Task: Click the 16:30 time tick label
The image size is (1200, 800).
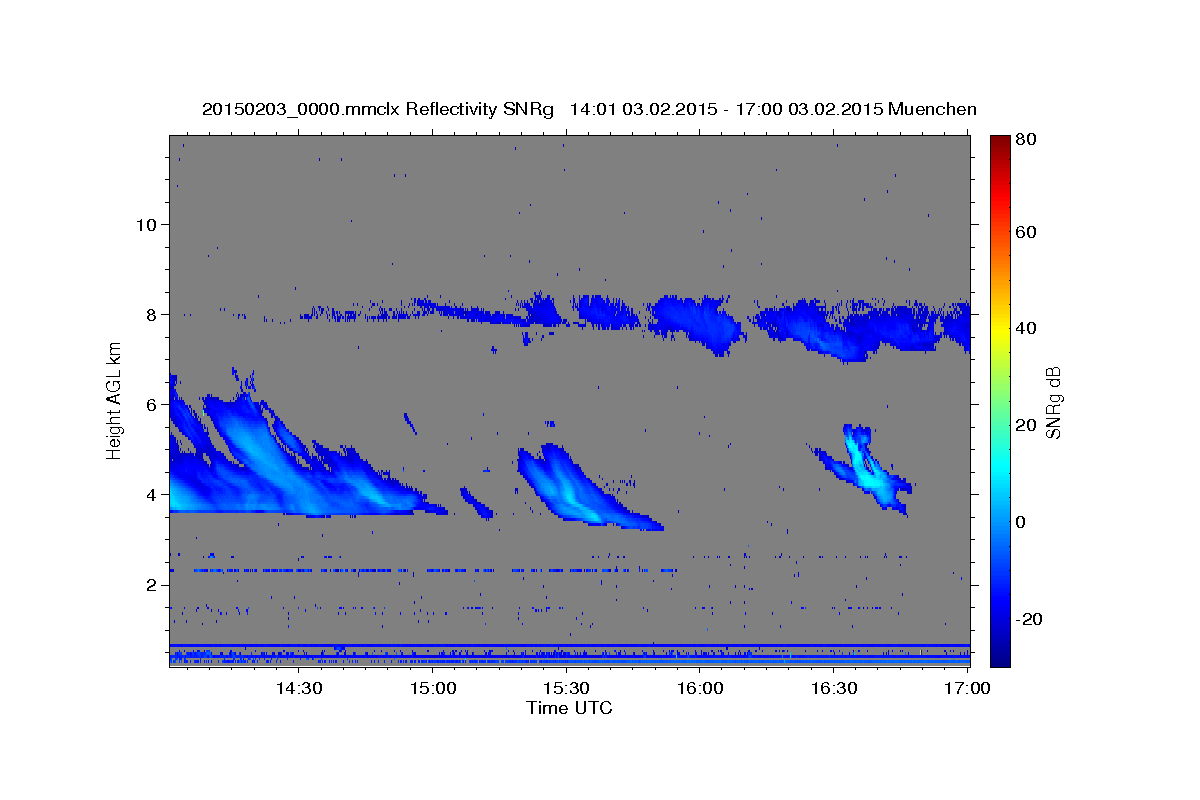Action: click(x=833, y=688)
